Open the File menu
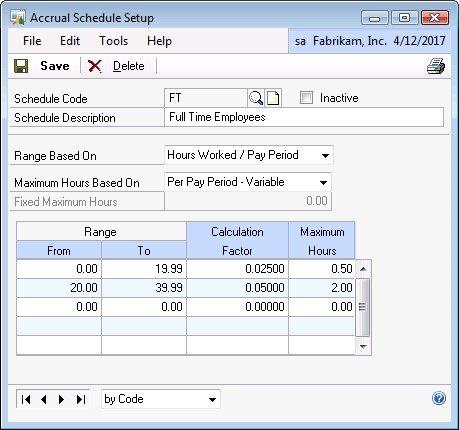Screen dimensions: 459x430 click(x=32, y=41)
